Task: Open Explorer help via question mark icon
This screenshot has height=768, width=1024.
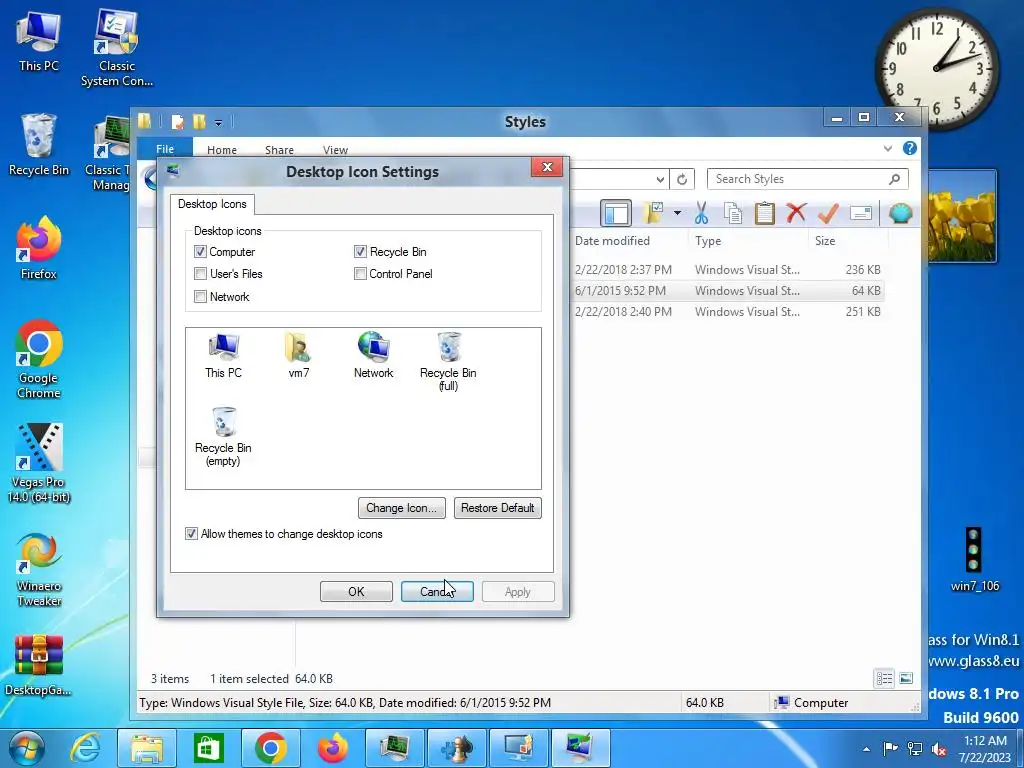Action: click(910, 148)
